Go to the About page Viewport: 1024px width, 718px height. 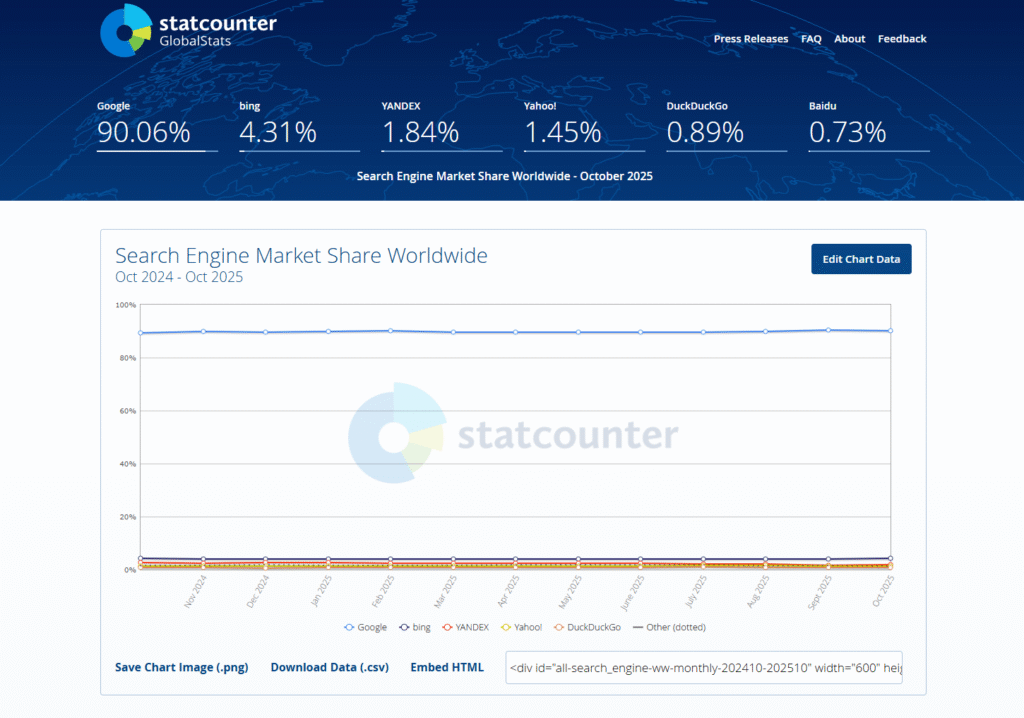tap(849, 39)
